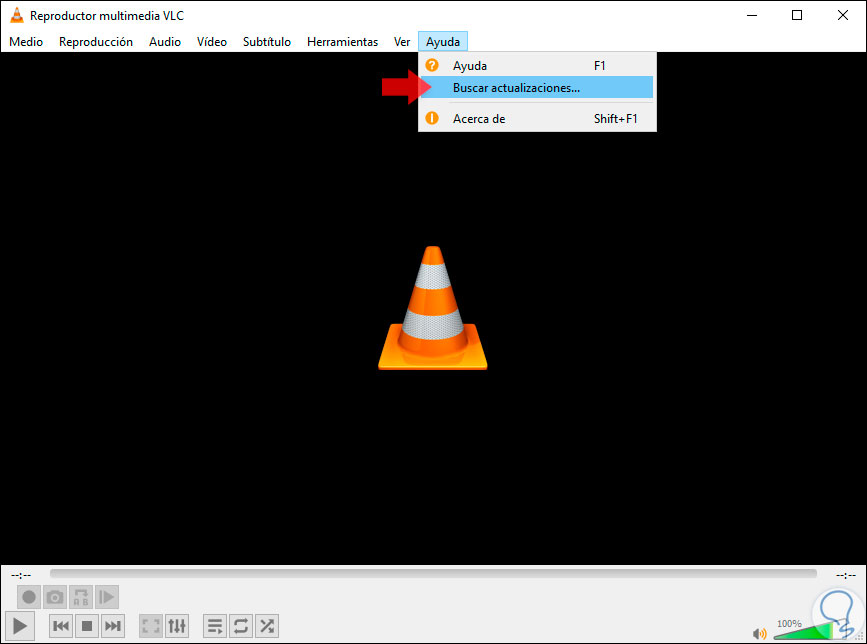The width and height of the screenshot is (867, 644).
Task: Open the Ver menu
Action: [x=402, y=42]
